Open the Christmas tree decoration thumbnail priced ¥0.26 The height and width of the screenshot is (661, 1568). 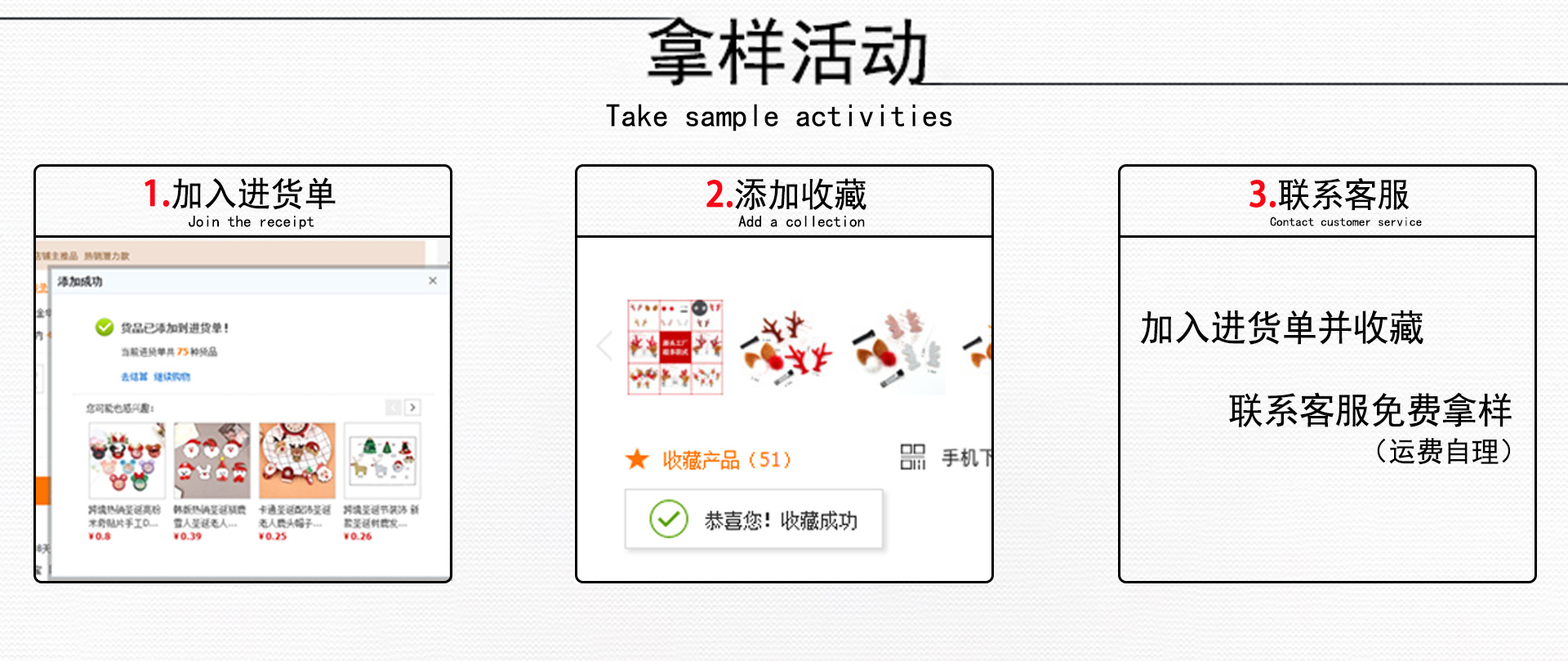(x=382, y=461)
